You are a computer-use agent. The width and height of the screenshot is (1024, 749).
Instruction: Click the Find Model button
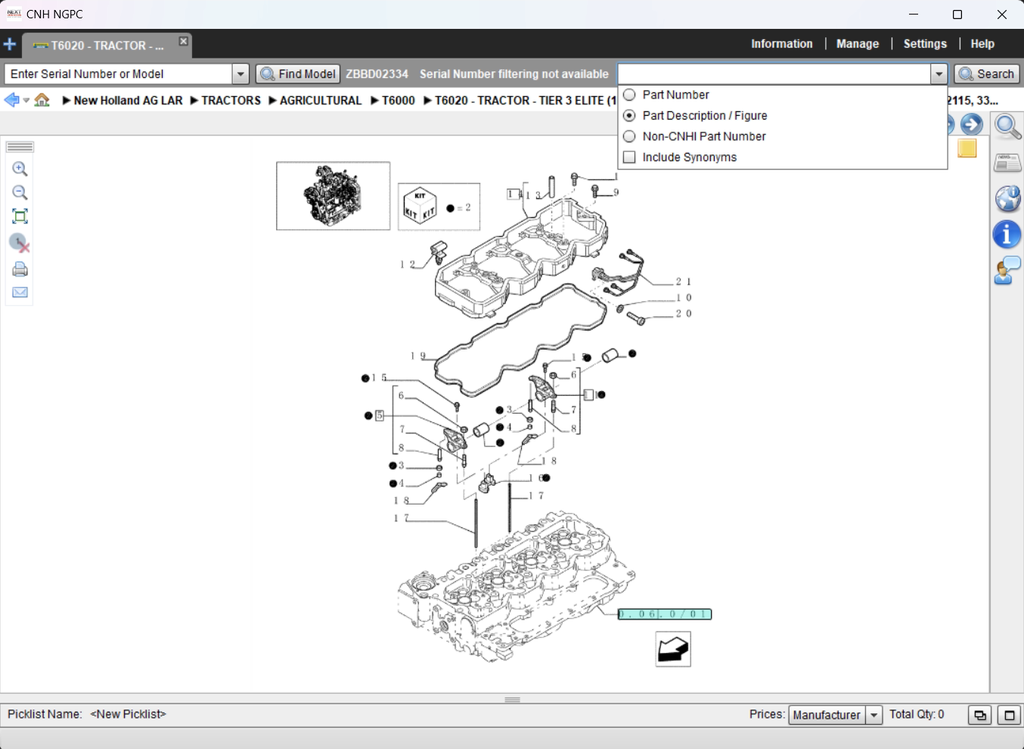298,74
